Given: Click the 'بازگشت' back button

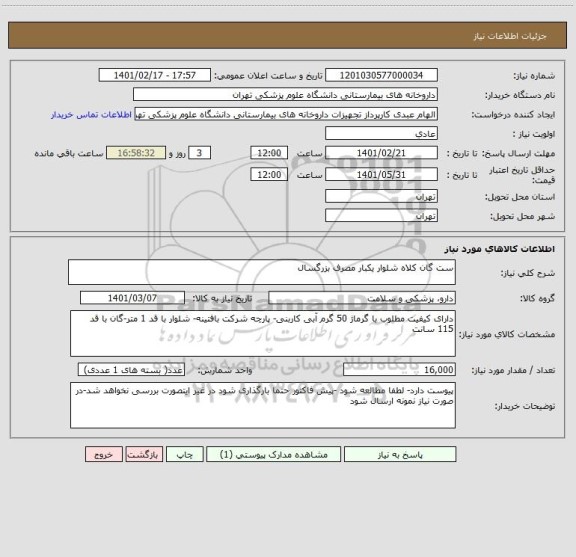Looking at the screenshot, I should point(144,454).
